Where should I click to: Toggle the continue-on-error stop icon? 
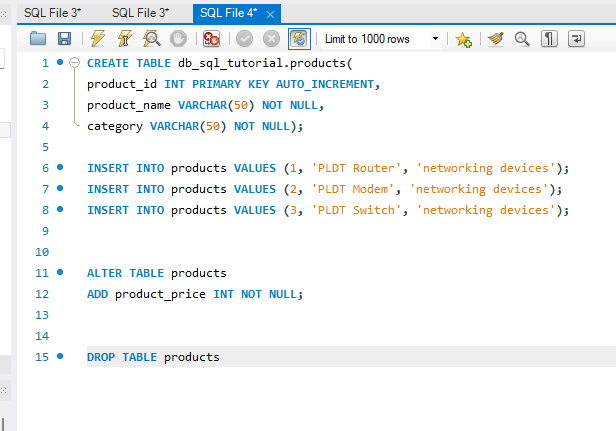point(211,39)
